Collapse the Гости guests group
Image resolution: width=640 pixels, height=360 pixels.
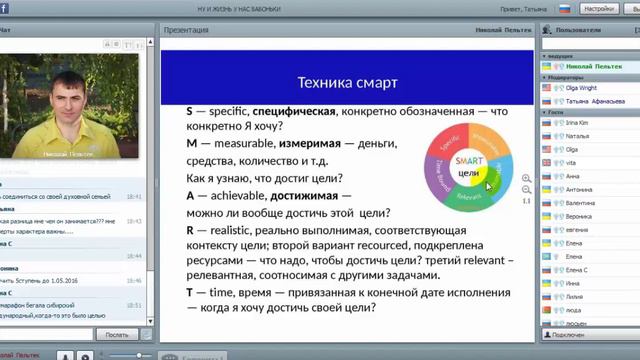[544, 112]
